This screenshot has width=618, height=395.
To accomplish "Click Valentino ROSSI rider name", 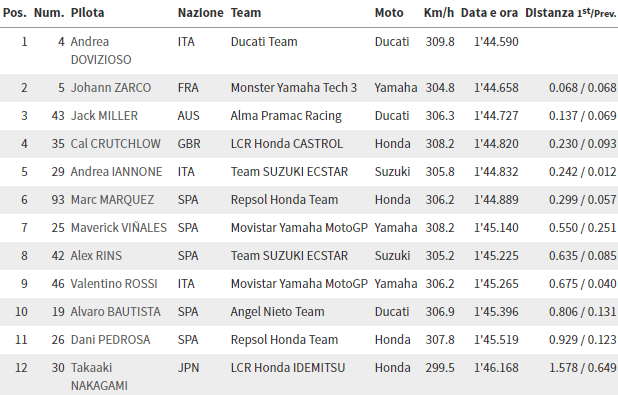I will (114, 283).
